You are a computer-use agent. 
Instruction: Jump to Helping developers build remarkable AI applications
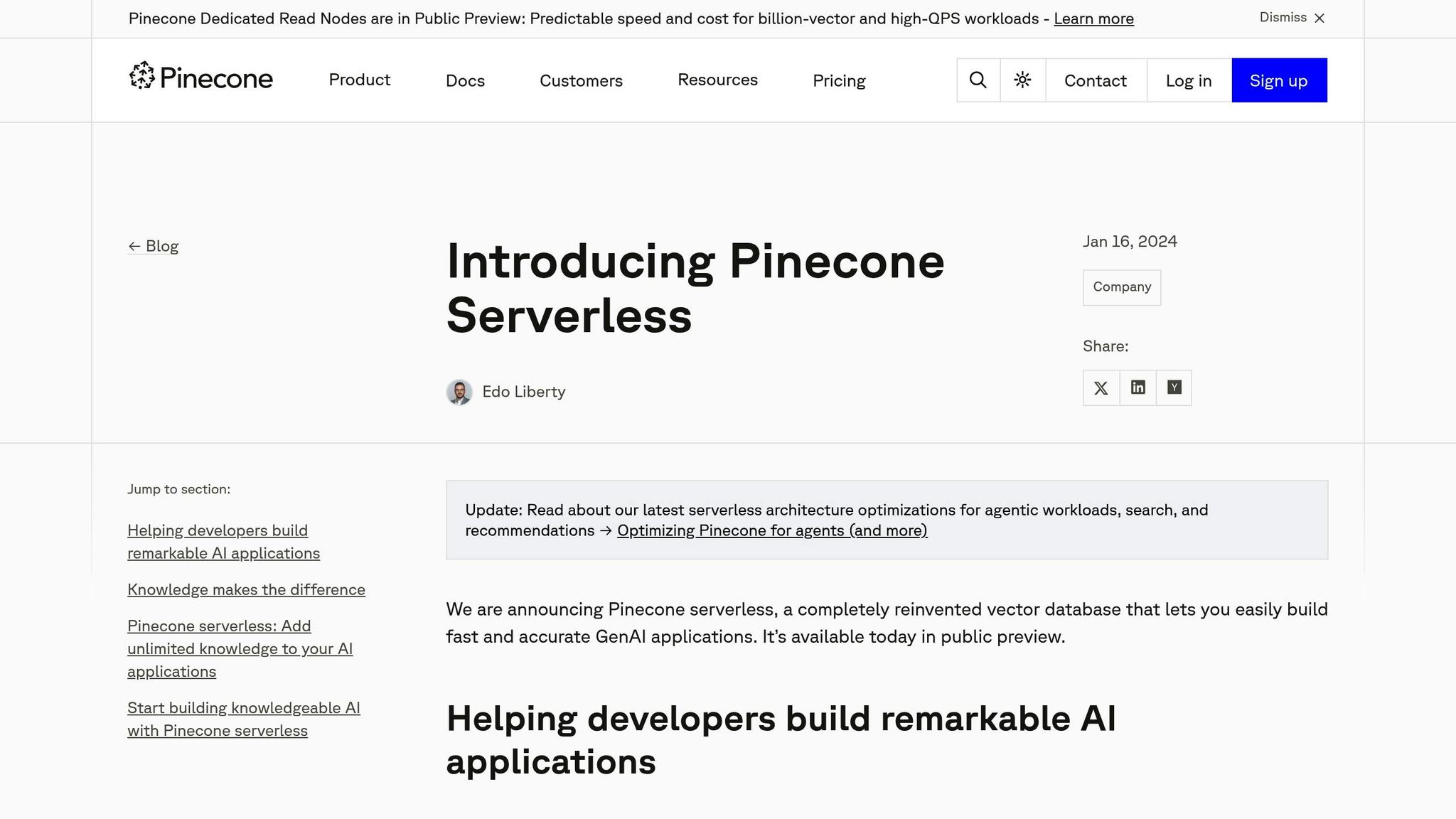[x=223, y=542]
